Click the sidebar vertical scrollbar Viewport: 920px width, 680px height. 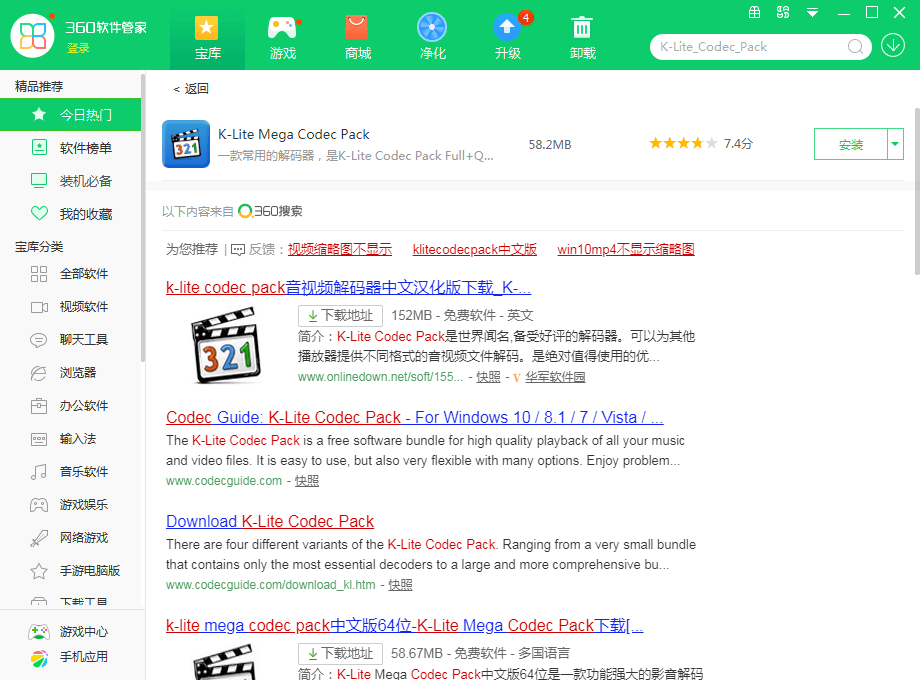pos(143,217)
